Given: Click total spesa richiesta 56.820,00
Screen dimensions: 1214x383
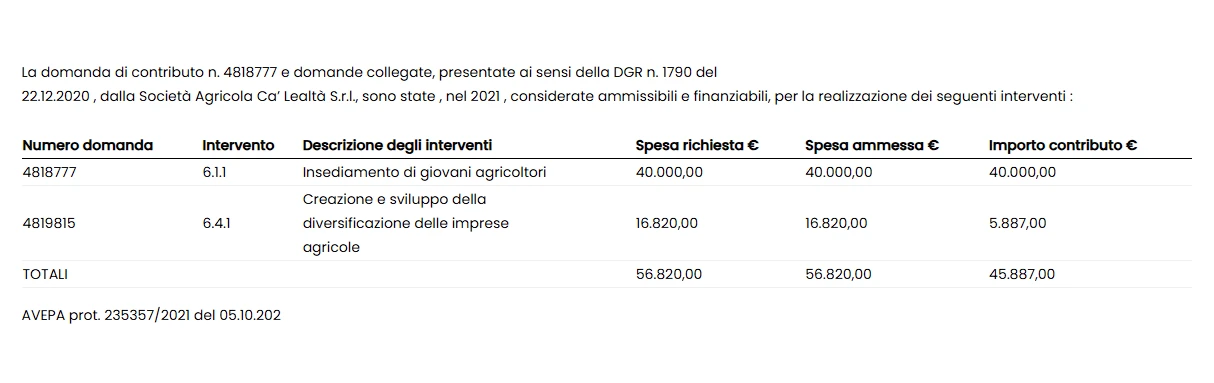Looking at the screenshot, I should coord(669,274).
